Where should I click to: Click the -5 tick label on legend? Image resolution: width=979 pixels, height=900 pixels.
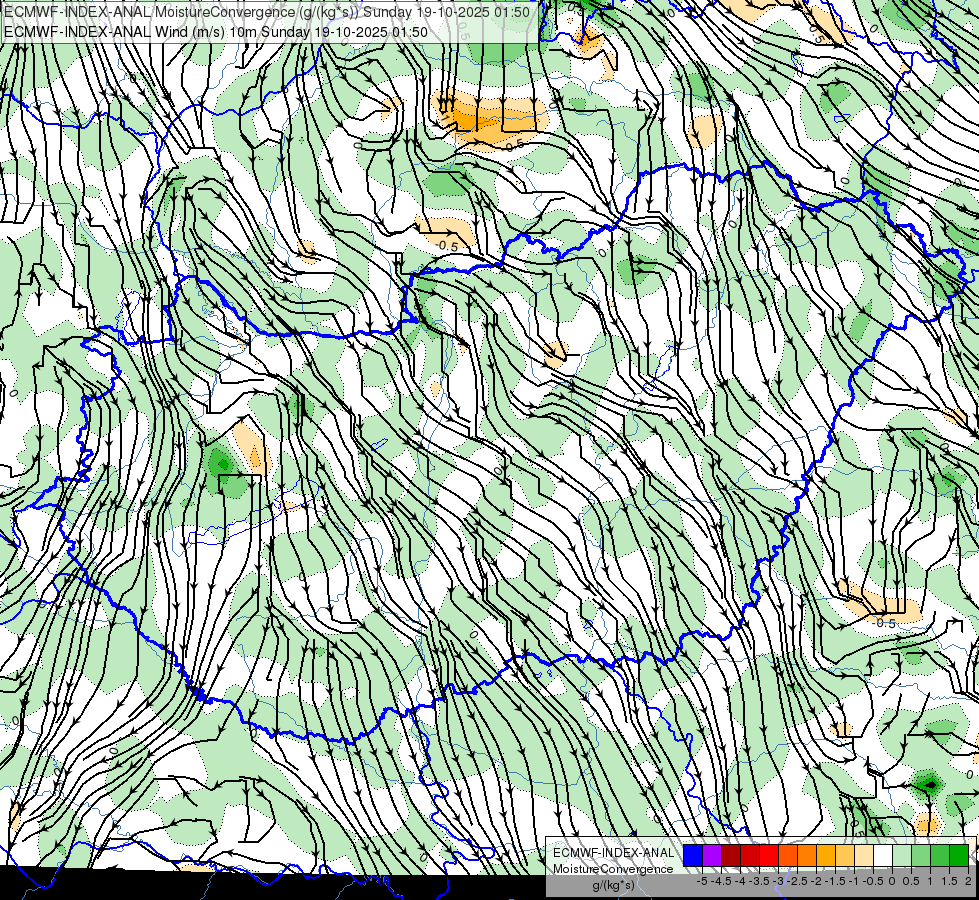pyautogui.click(x=702, y=881)
